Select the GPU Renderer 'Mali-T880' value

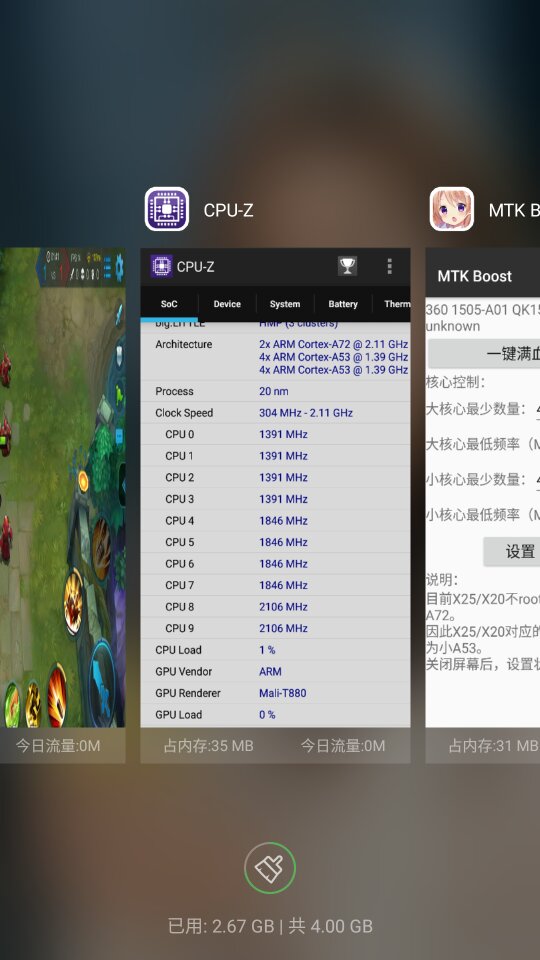point(283,693)
